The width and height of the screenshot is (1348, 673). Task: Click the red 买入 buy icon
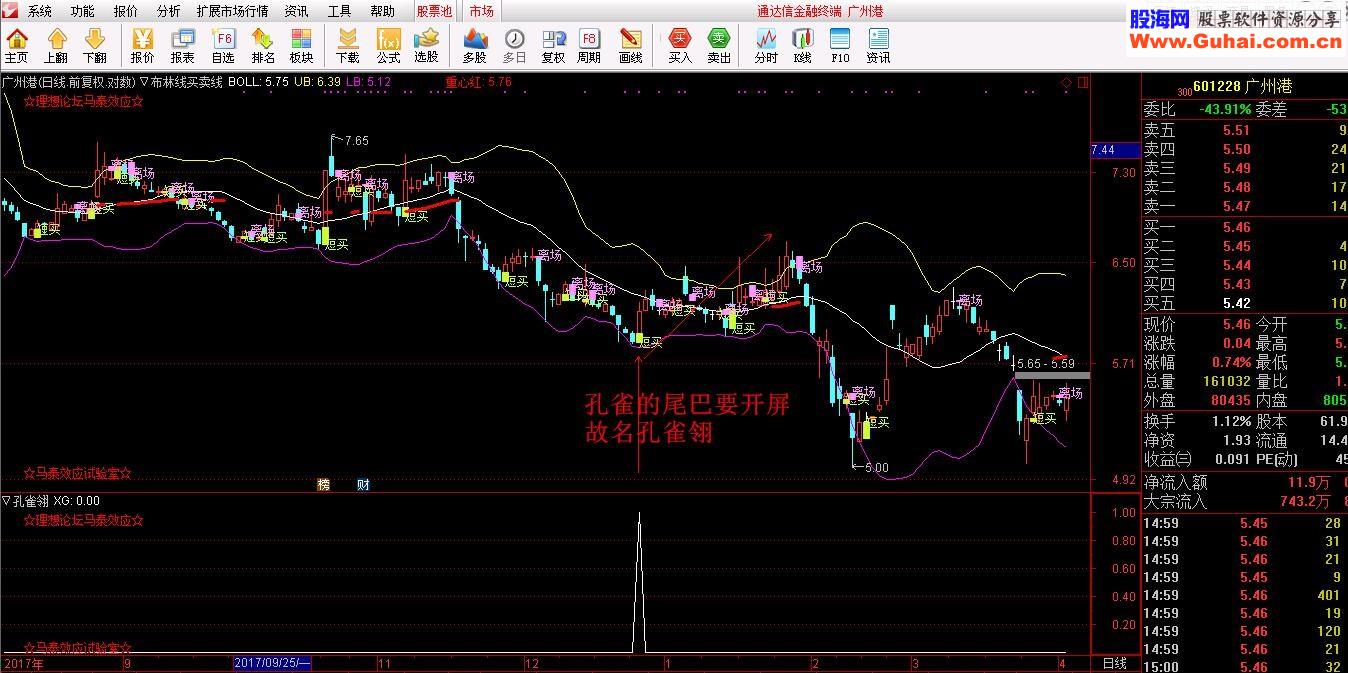coord(680,45)
